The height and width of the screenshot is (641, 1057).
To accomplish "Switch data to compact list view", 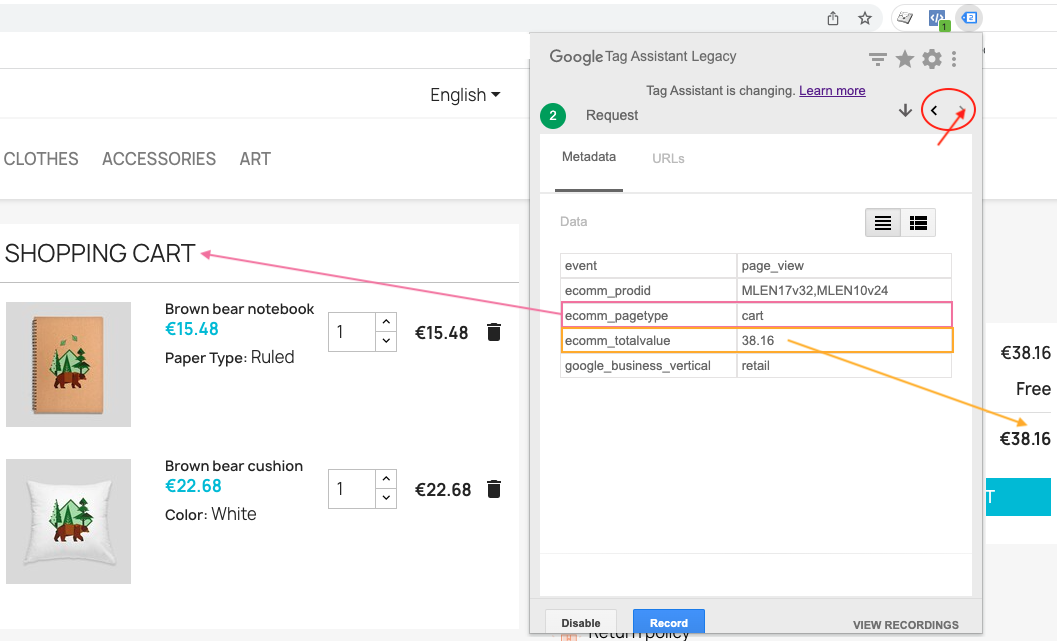I will pyautogui.click(x=883, y=223).
